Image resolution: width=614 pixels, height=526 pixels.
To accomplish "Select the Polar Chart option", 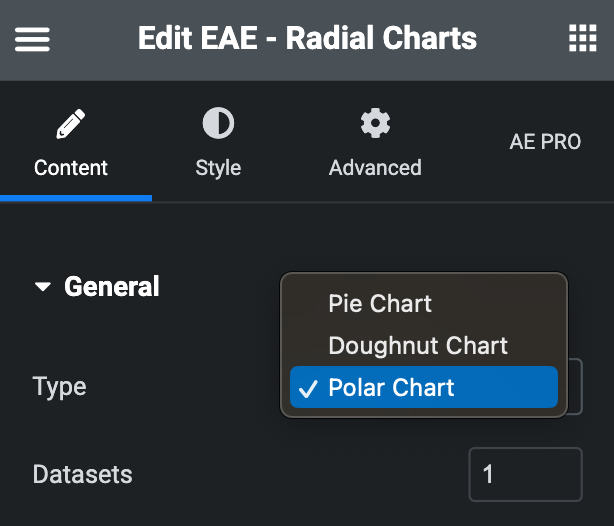I will pyautogui.click(x=424, y=387).
